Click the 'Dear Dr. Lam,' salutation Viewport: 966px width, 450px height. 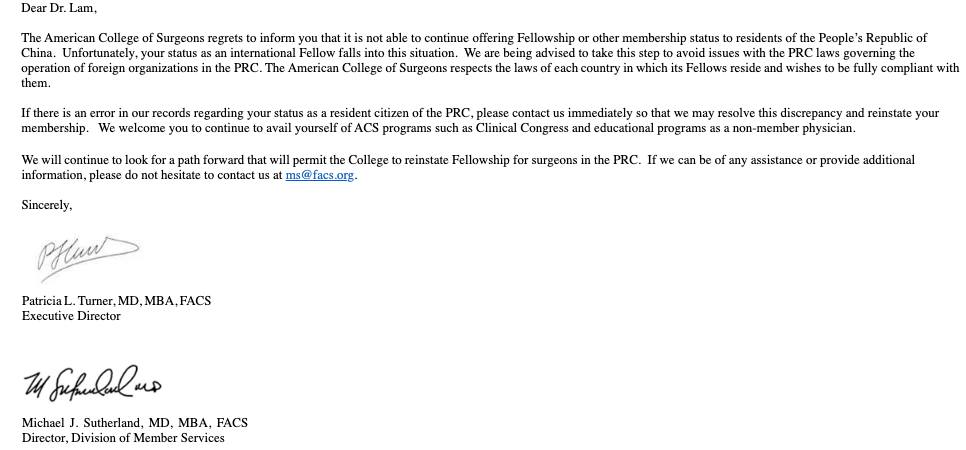tap(59, 8)
